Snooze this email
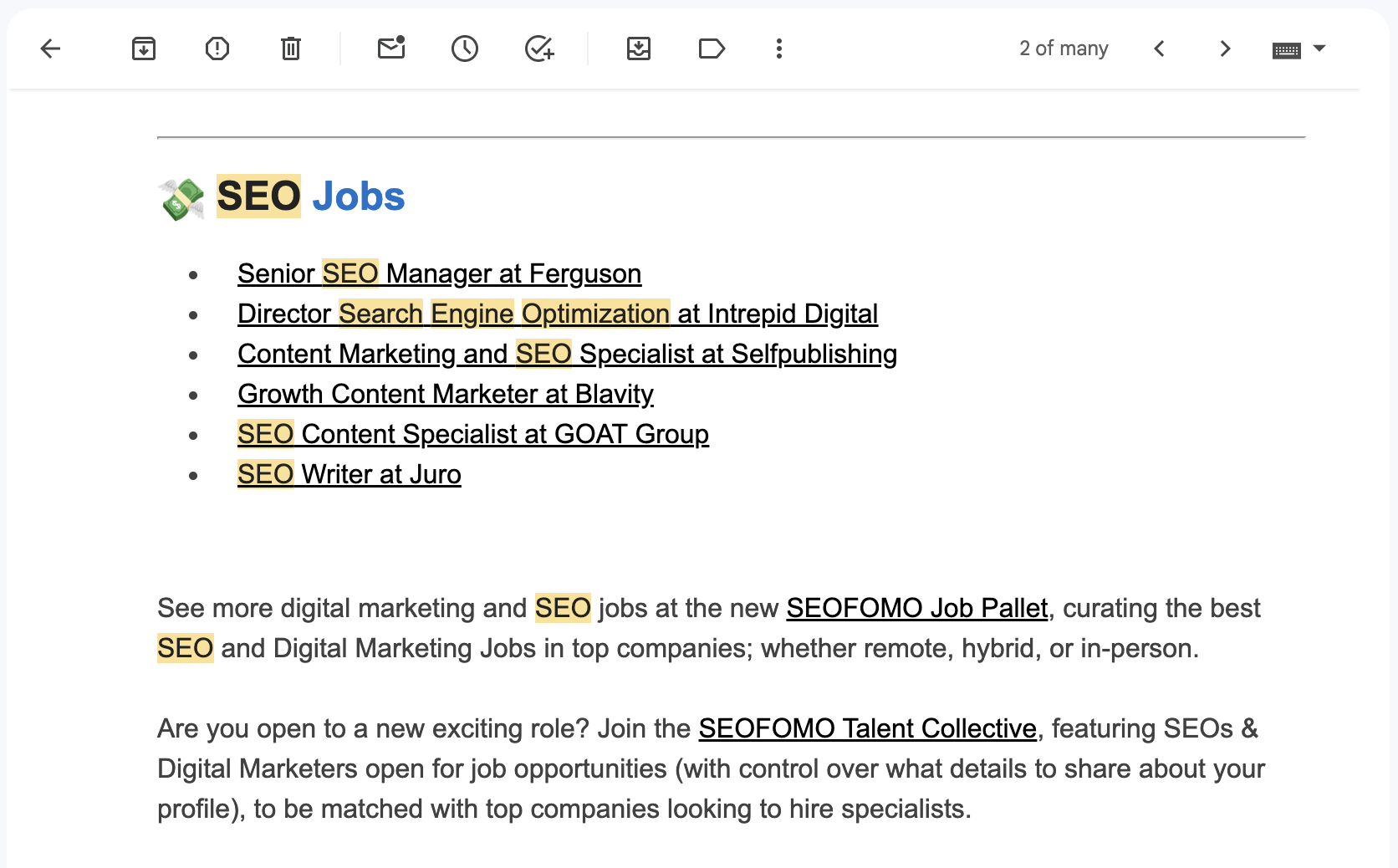Image resolution: width=1398 pixels, height=868 pixels. coord(465,49)
